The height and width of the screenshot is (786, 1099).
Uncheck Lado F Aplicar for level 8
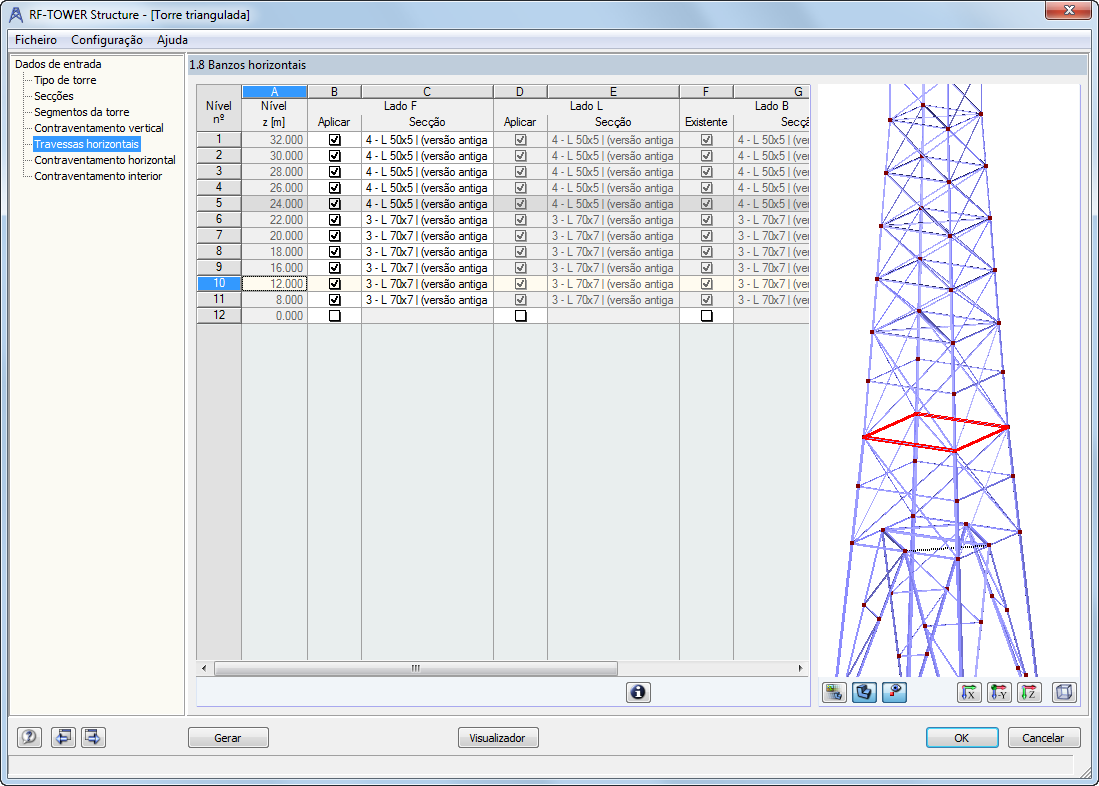(334, 252)
